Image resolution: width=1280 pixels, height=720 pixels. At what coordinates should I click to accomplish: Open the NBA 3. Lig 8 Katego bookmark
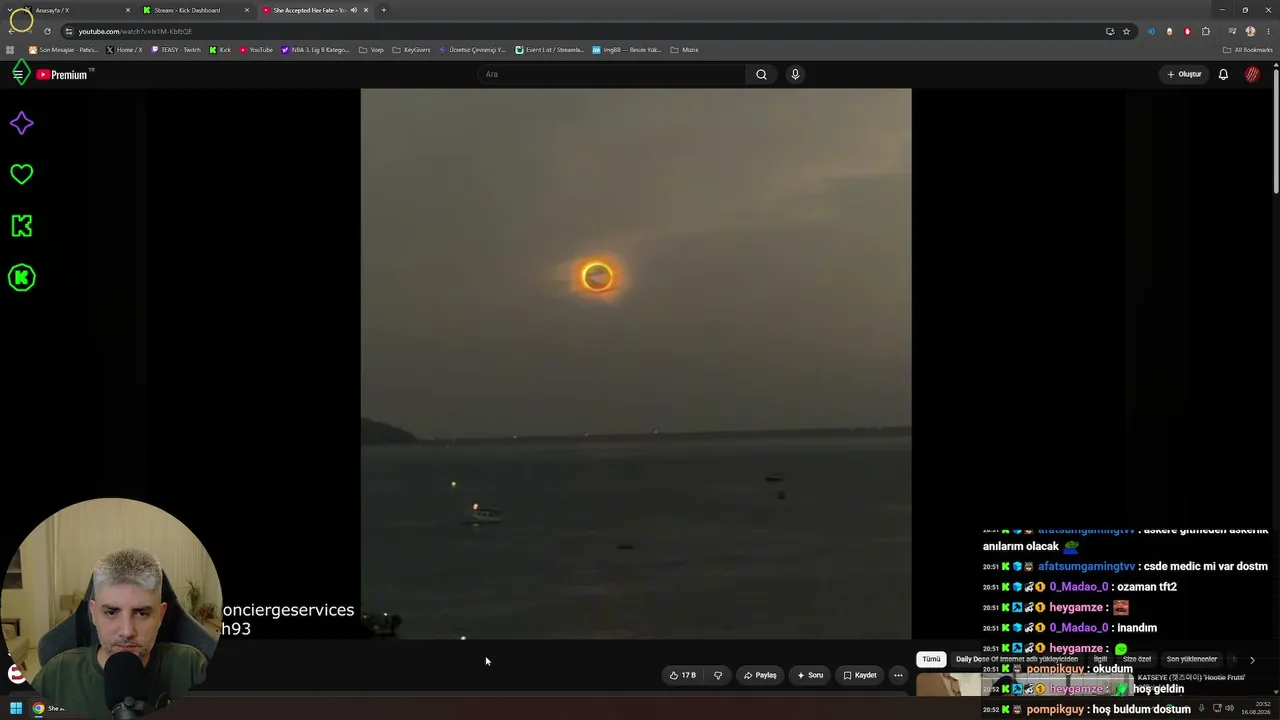tap(315, 50)
